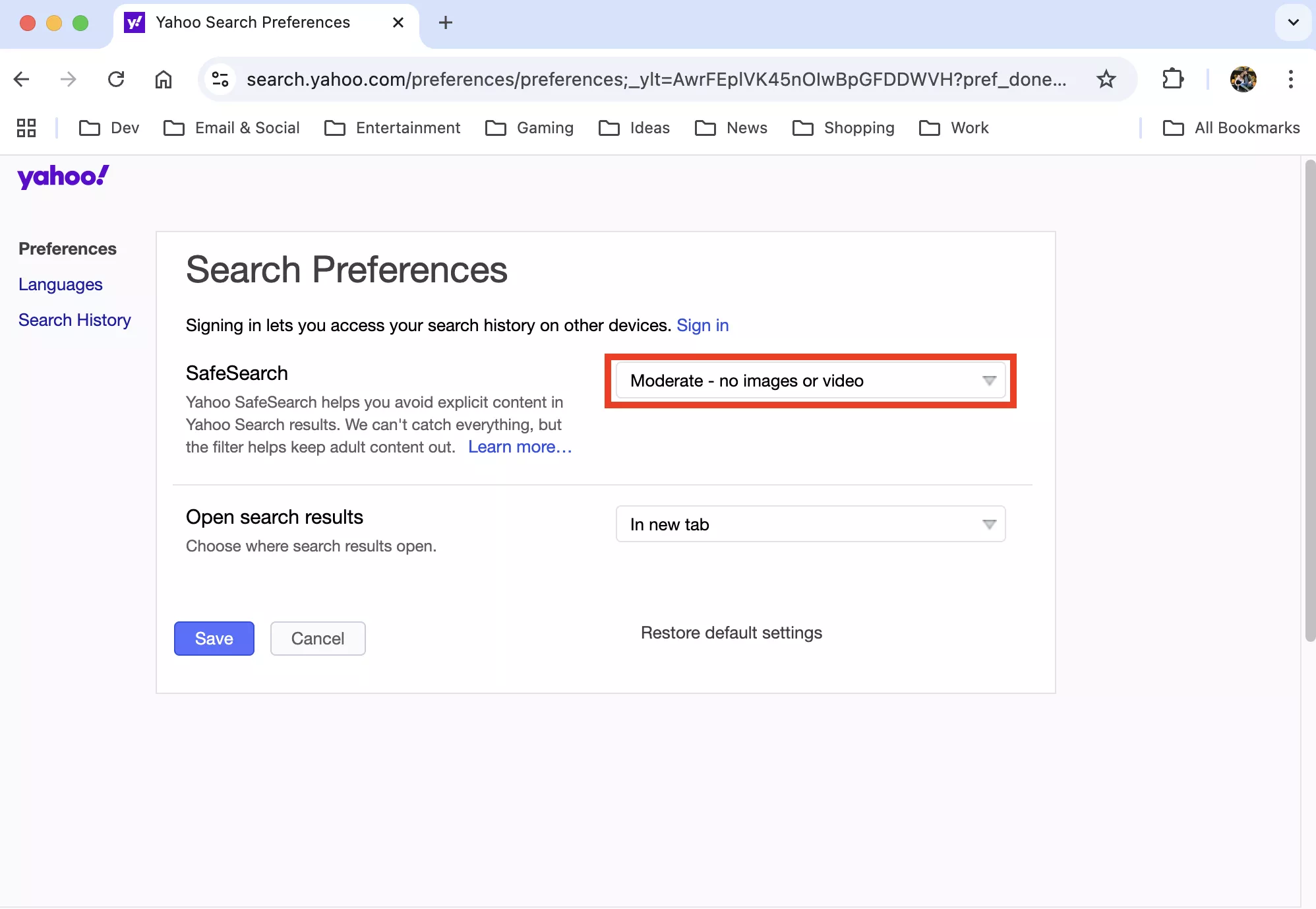Open the Extensions puzzle icon
The height and width of the screenshot is (909, 1316).
pyautogui.click(x=1172, y=80)
